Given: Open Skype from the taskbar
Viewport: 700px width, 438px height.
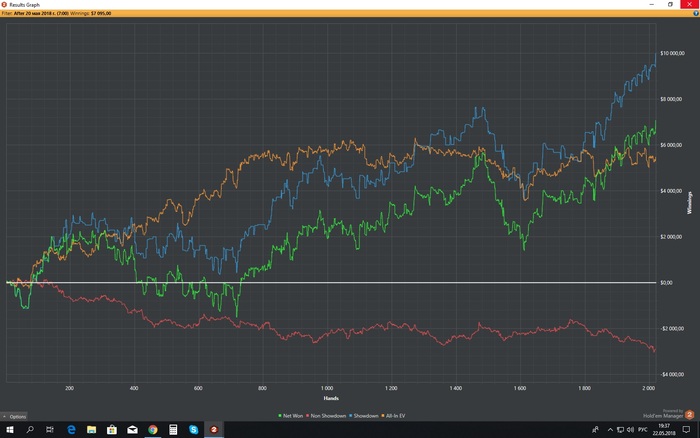Looking at the screenshot, I should 193,430.
